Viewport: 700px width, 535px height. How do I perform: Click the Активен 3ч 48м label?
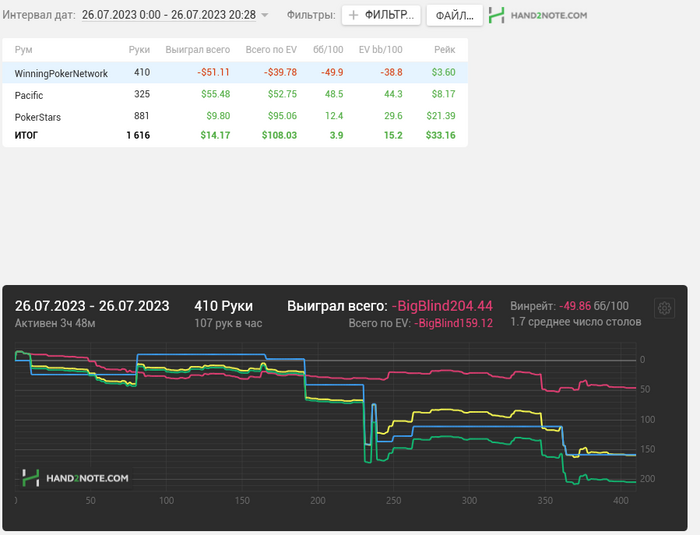(55, 323)
